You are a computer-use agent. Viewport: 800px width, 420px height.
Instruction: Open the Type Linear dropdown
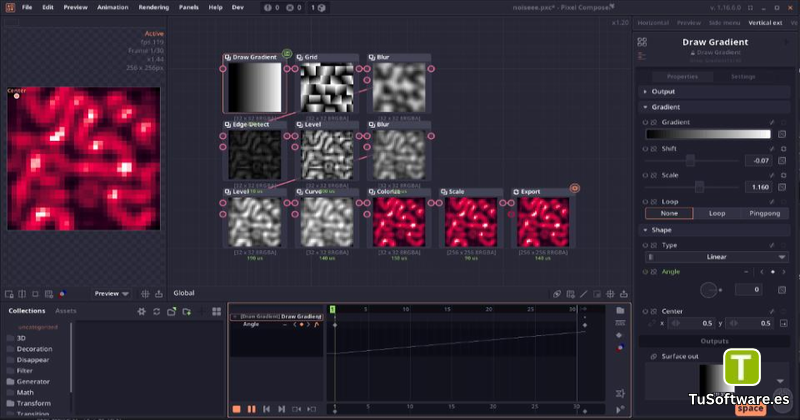coord(716,257)
